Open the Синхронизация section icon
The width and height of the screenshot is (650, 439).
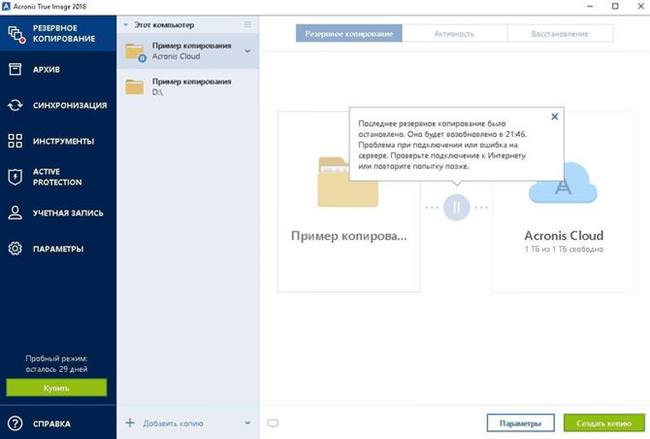pyautogui.click(x=15, y=105)
